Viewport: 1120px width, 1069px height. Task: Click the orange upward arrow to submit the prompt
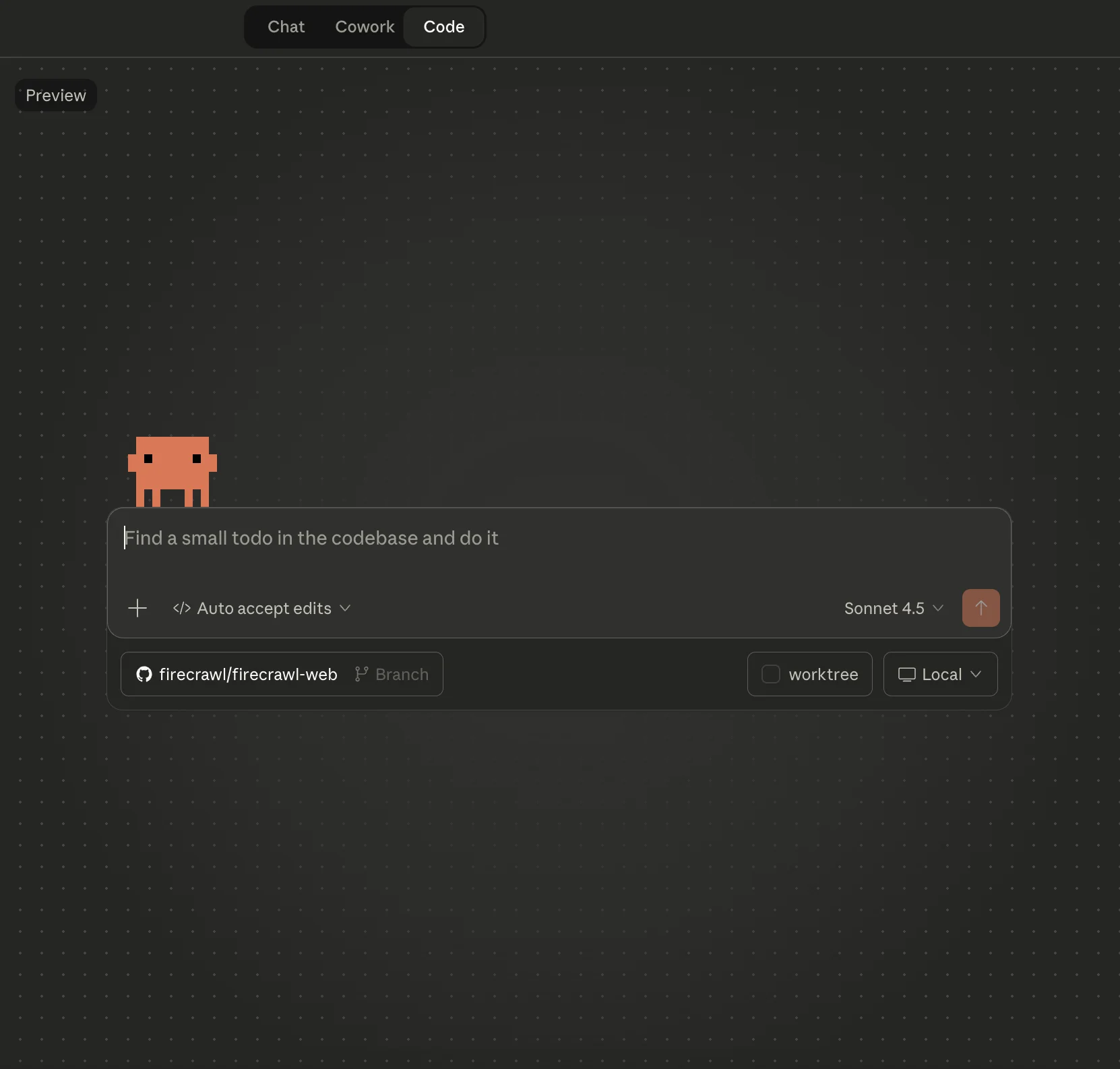981,607
